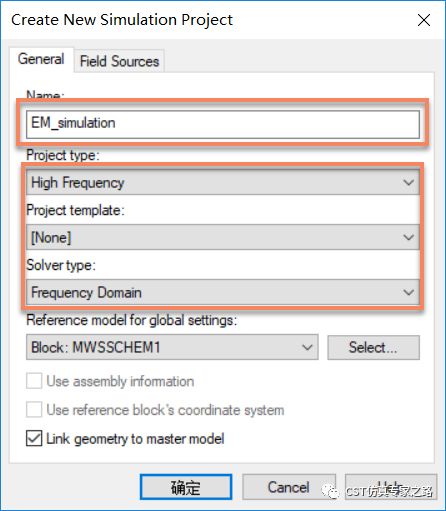Confirm with the 确定 button
The height and width of the screenshot is (511, 446).
pyautogui.click(x=186, y=487)
